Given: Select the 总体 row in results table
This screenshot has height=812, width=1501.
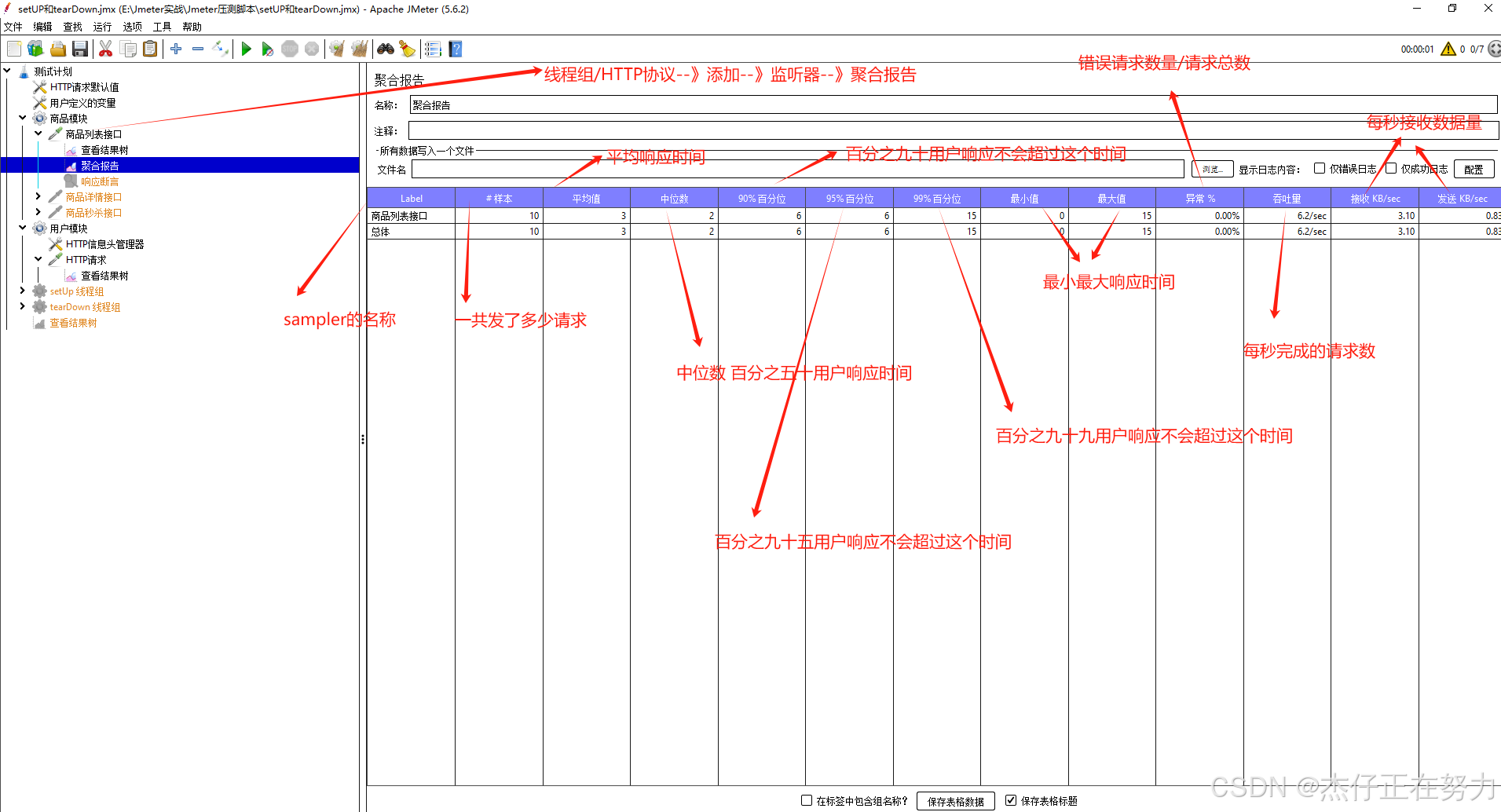Looking at the screenshot, I should [x=934, y=231].
